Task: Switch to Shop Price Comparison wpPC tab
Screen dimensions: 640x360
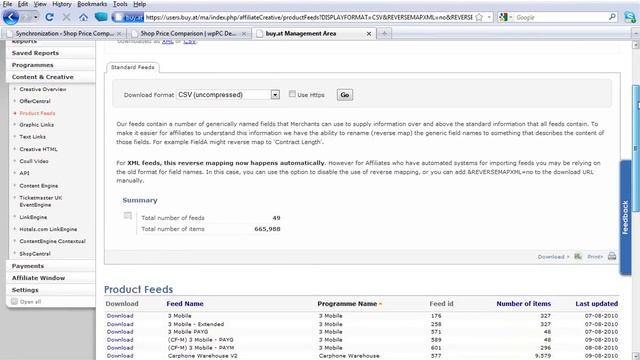Action: click(x=188, y=33)
